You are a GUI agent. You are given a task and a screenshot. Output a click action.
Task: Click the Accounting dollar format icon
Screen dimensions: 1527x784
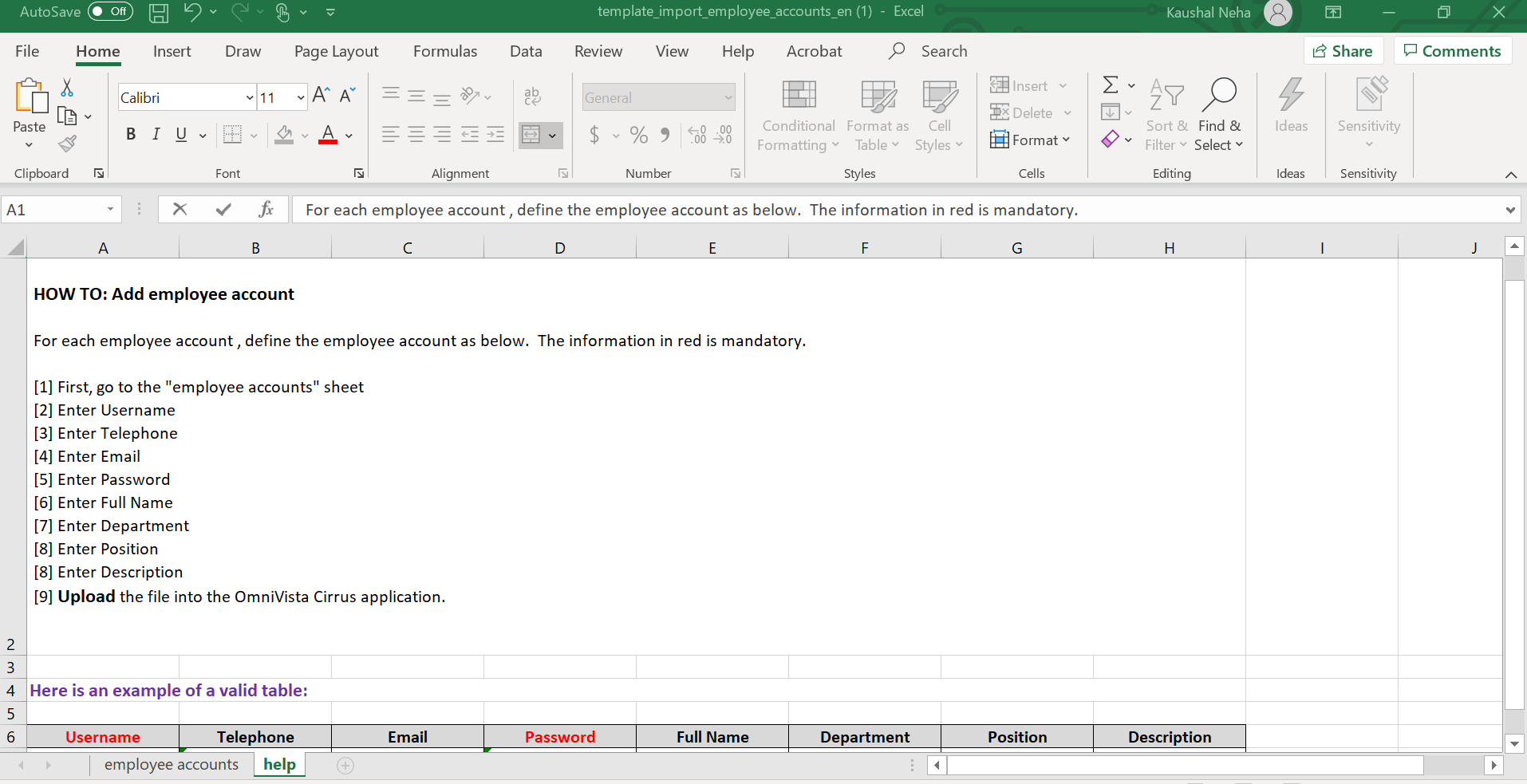(x=594, y=135)
